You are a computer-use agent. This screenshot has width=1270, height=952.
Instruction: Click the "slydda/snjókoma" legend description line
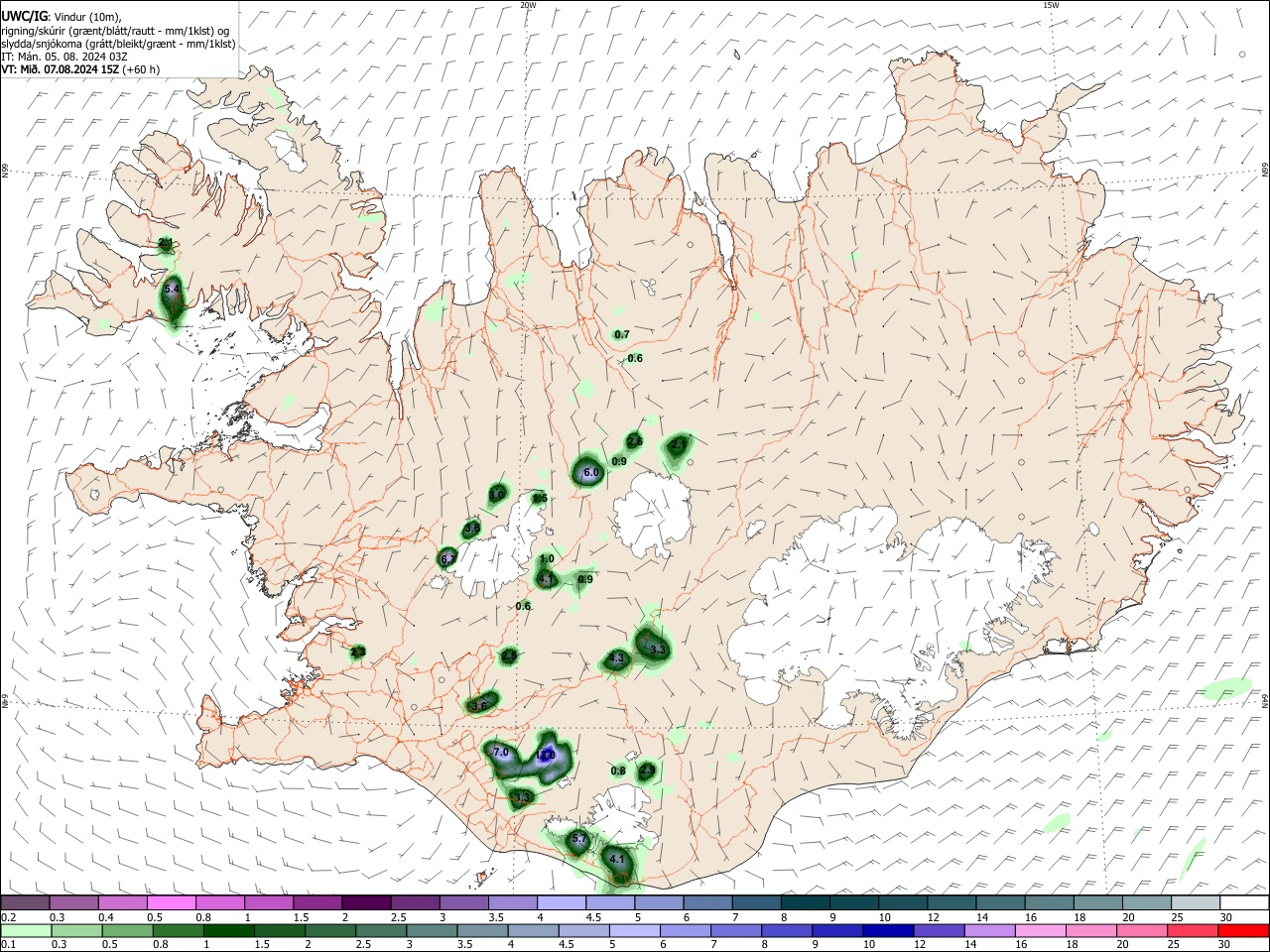118,44
